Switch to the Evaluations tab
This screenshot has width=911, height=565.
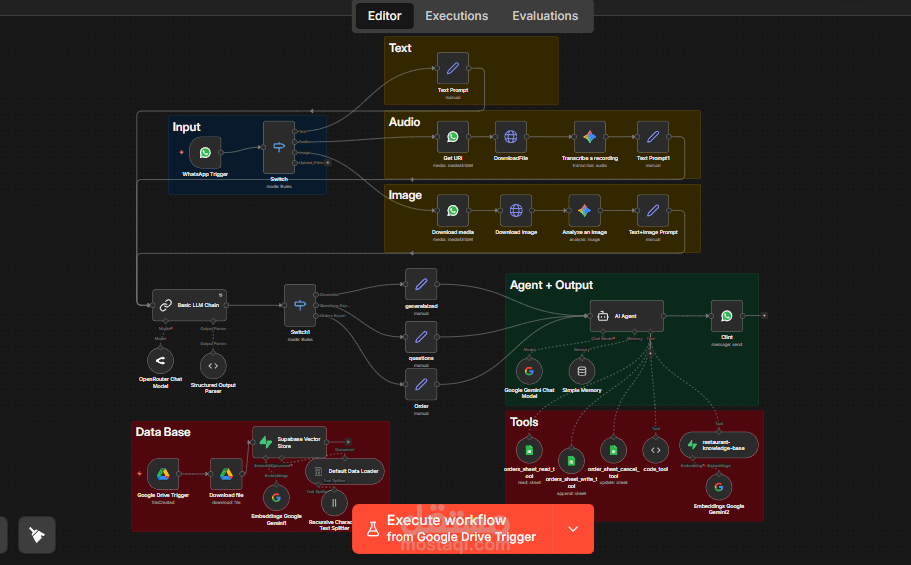pyautogui.click(x=545, y=16)
